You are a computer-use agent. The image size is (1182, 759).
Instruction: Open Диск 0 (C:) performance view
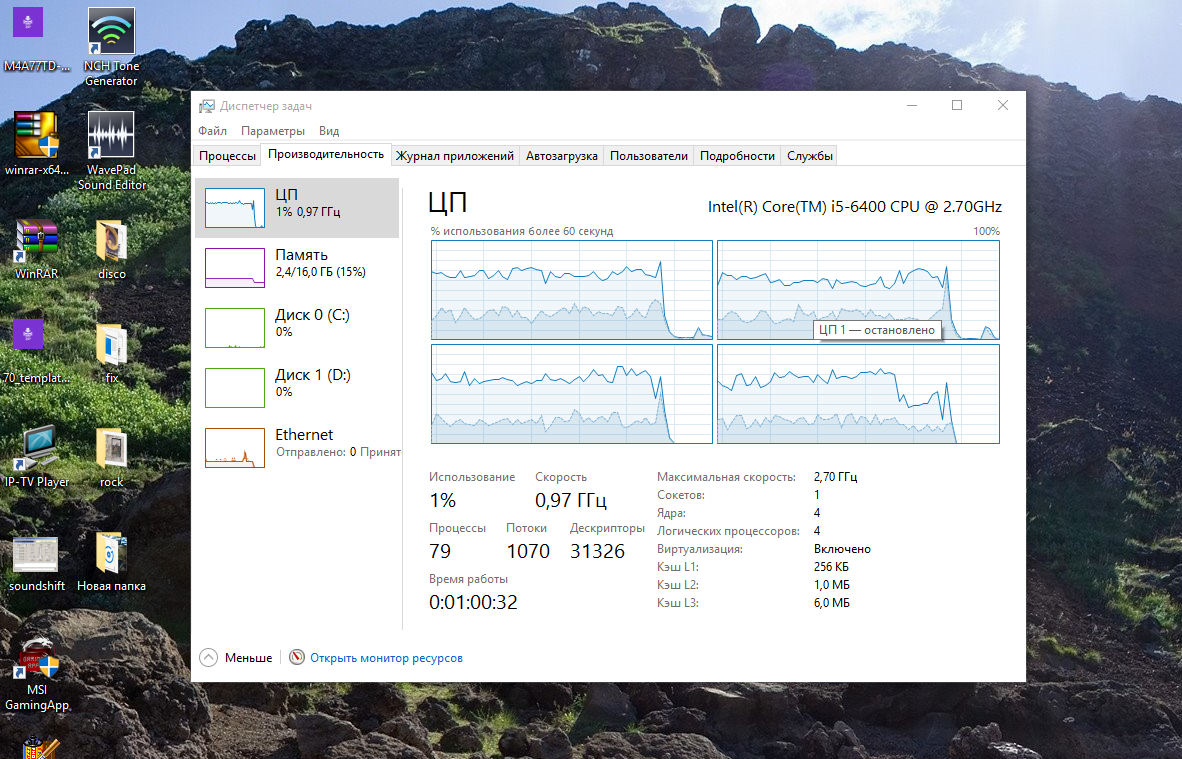click(x=235, y=328)
